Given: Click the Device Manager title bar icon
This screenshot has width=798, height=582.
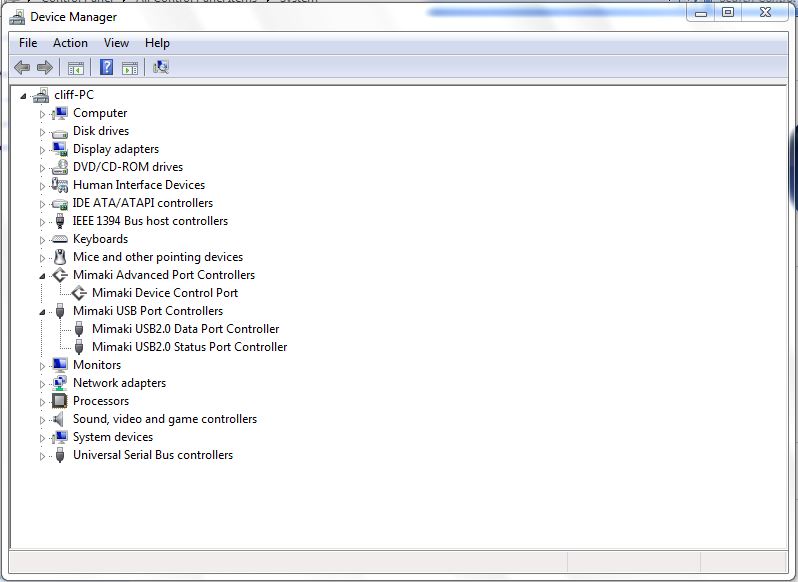Looking at the screenshot, I should (17, 17).
